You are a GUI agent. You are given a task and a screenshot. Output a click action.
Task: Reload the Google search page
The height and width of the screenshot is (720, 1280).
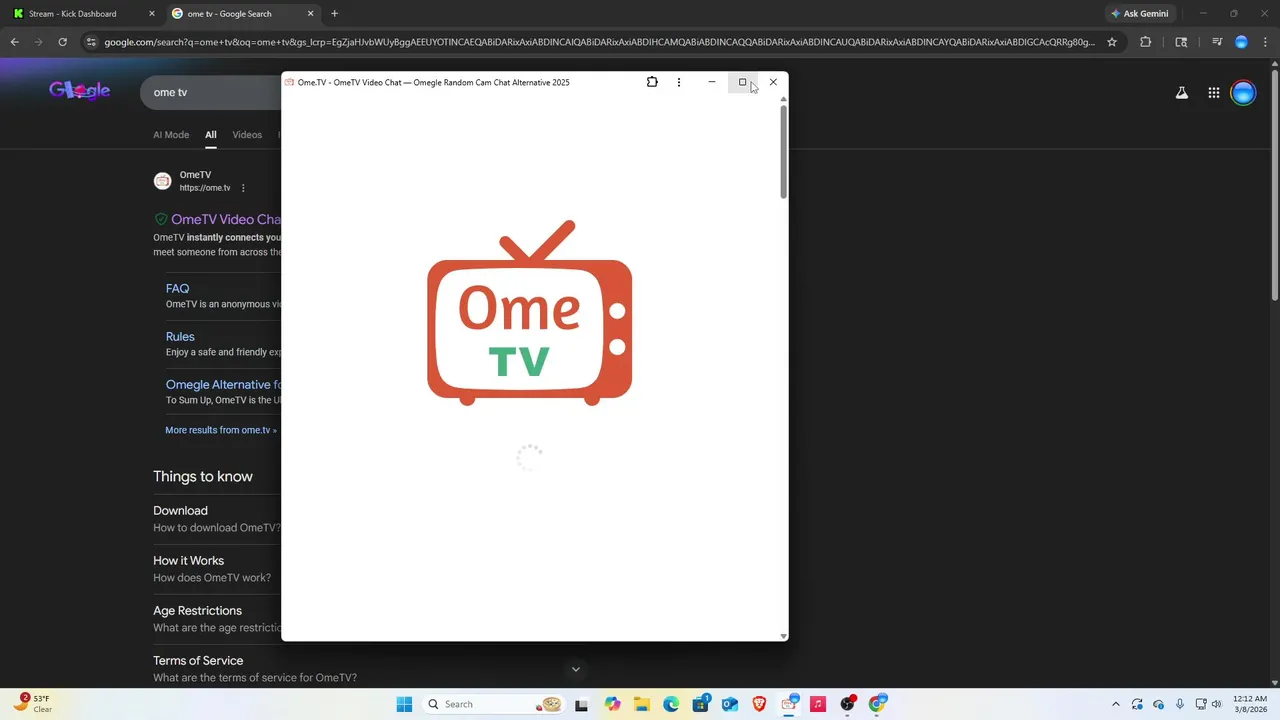[x=62, y=42]
